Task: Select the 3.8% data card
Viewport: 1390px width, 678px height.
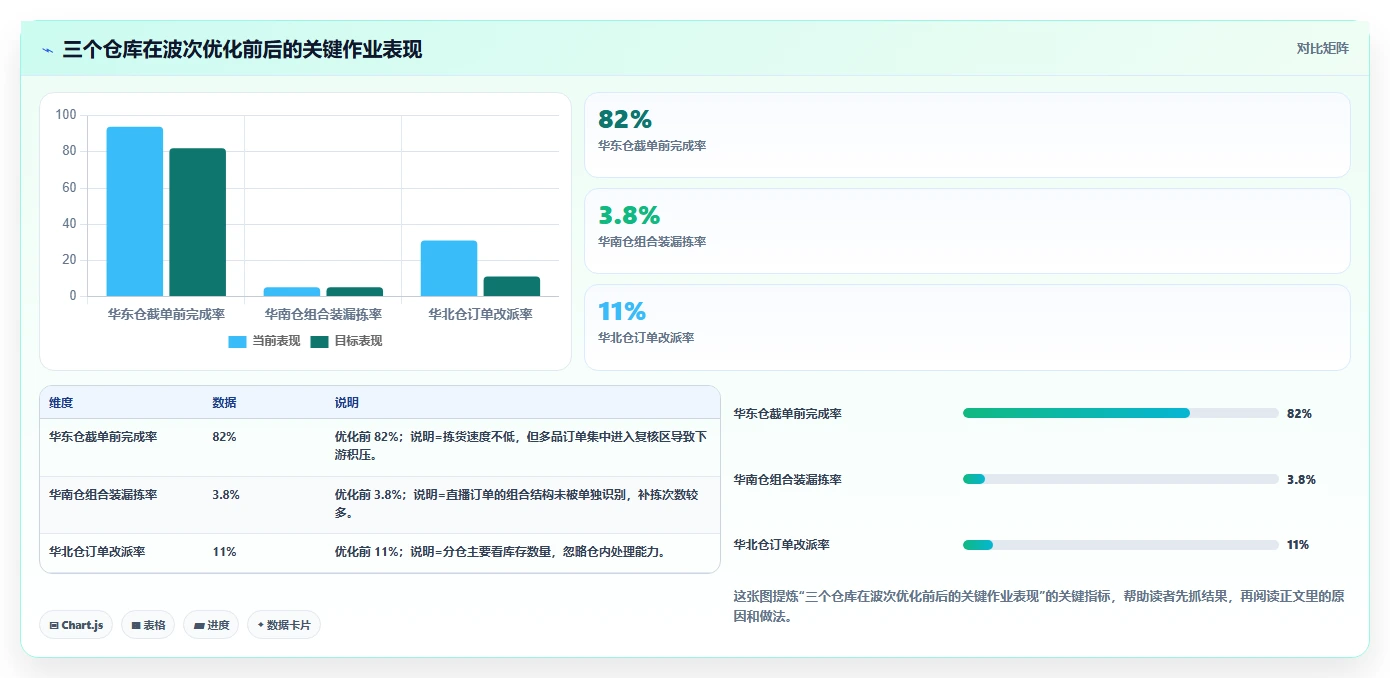Action: click(x=967, y=231)
